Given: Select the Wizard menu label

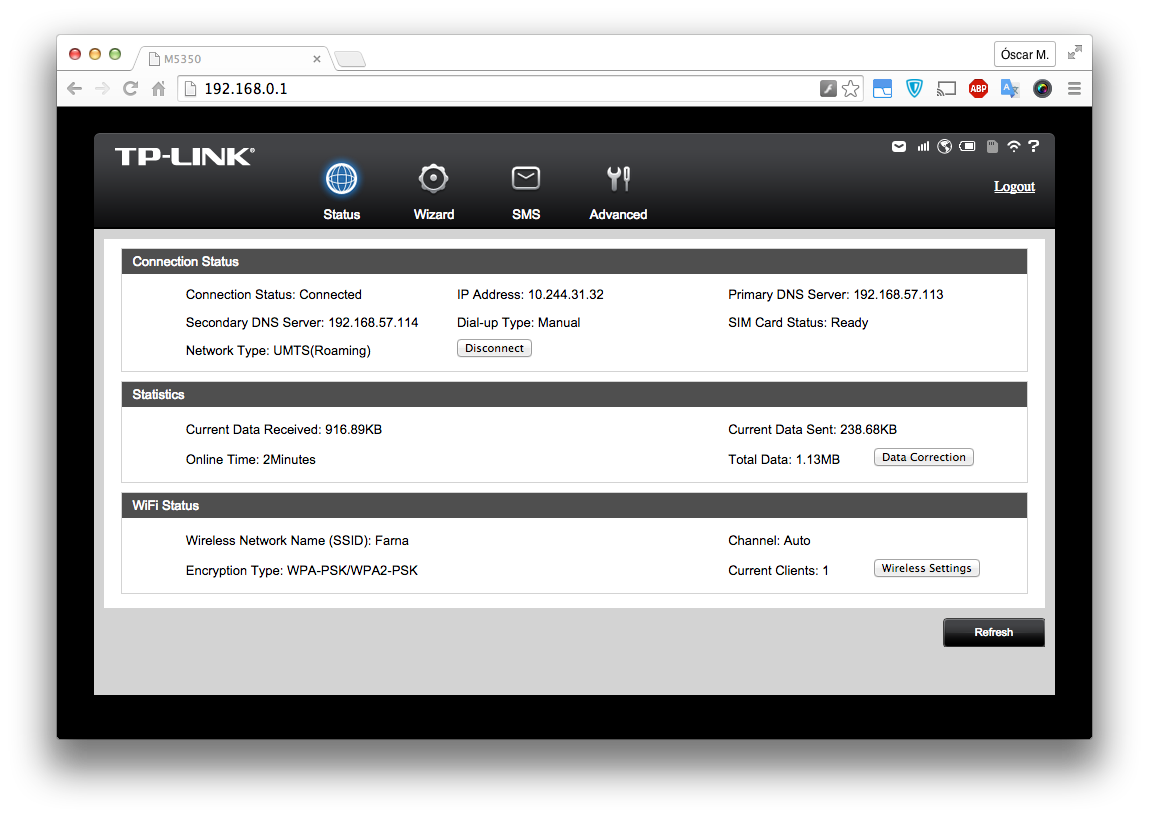Looking at the screenshot, I should [434, 214].
